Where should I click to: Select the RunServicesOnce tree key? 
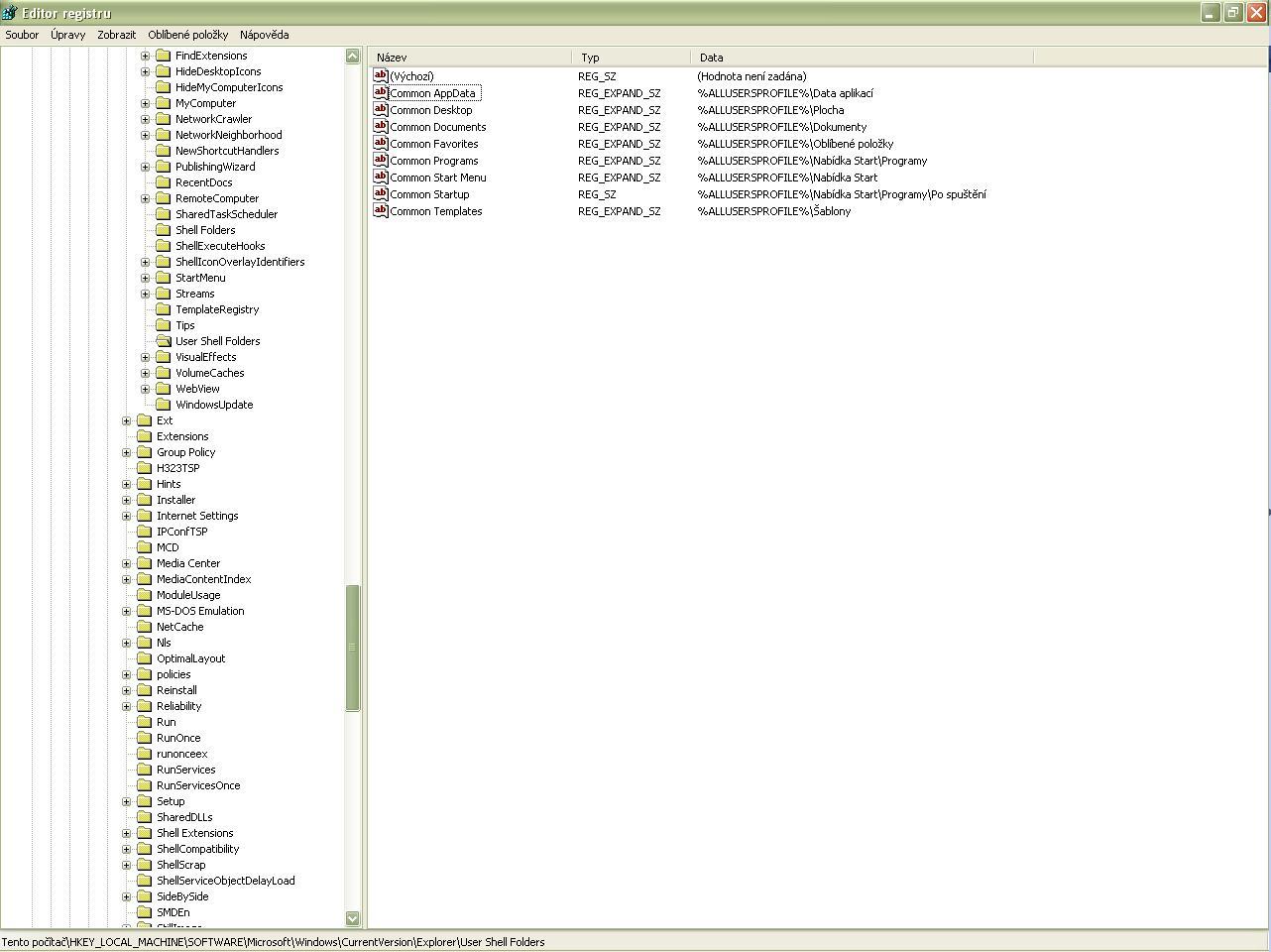198,785
